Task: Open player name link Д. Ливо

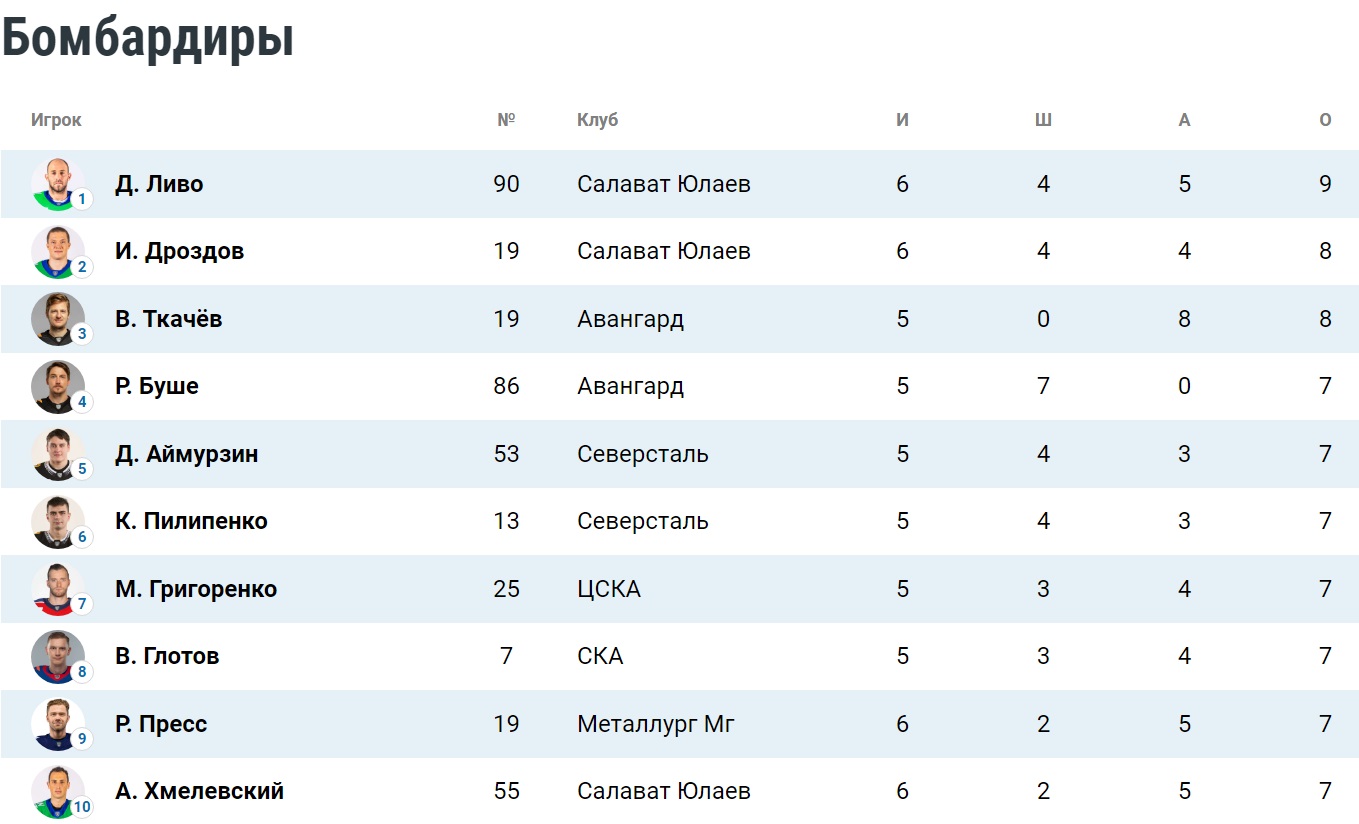Action: point(159,184)
